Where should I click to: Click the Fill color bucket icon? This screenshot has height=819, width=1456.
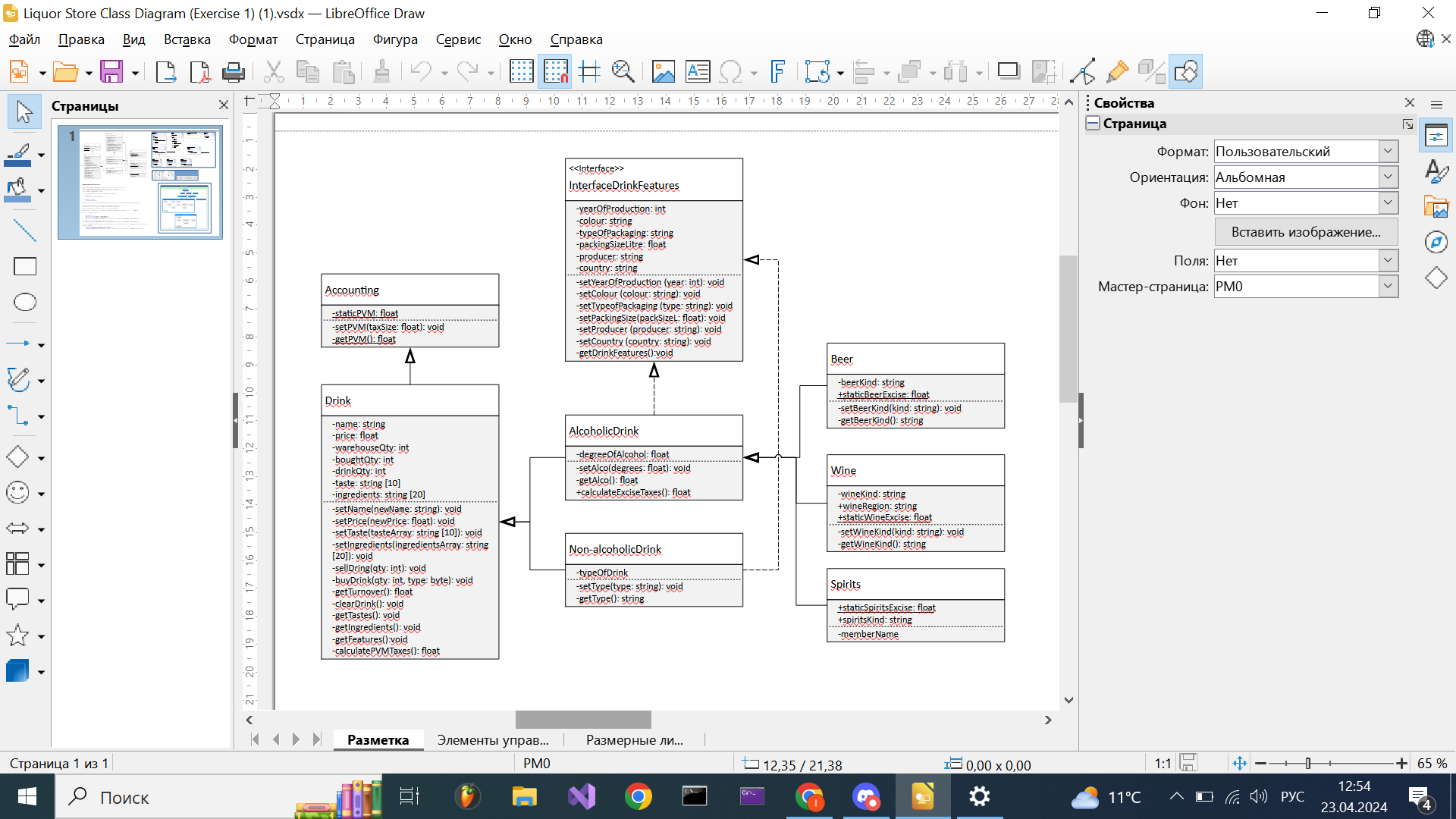18,190
